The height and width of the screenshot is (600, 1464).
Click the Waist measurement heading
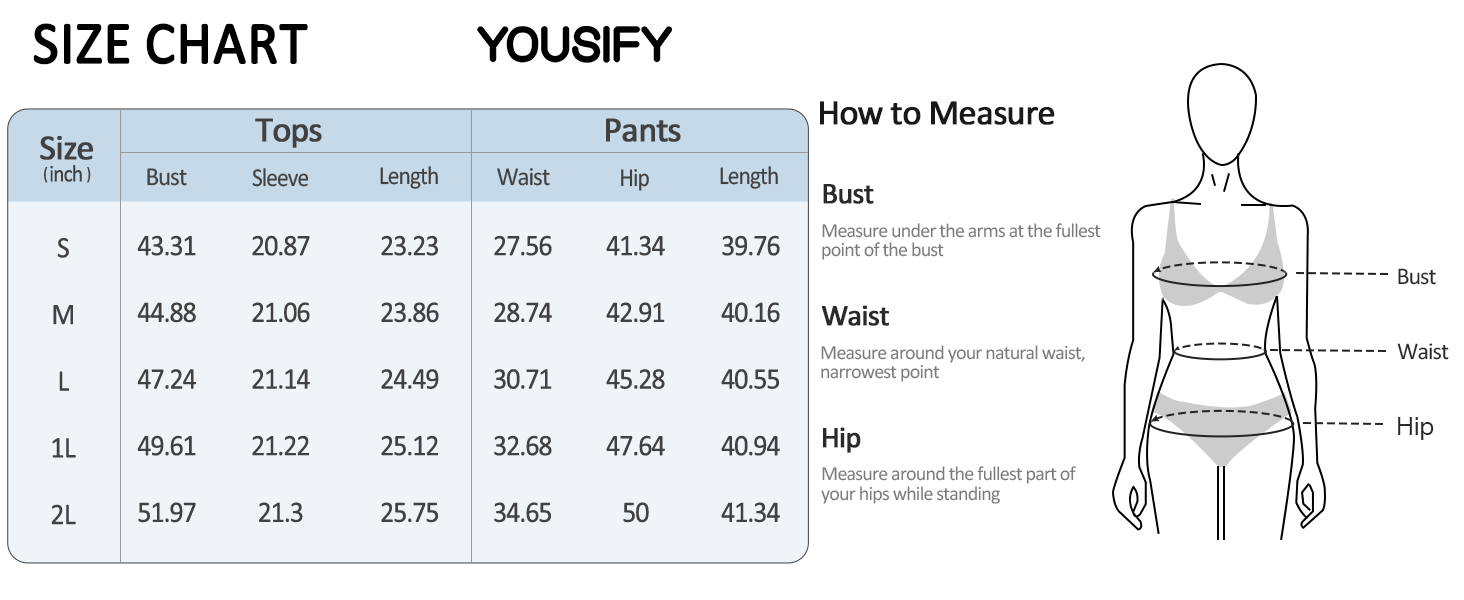(856, 317)
